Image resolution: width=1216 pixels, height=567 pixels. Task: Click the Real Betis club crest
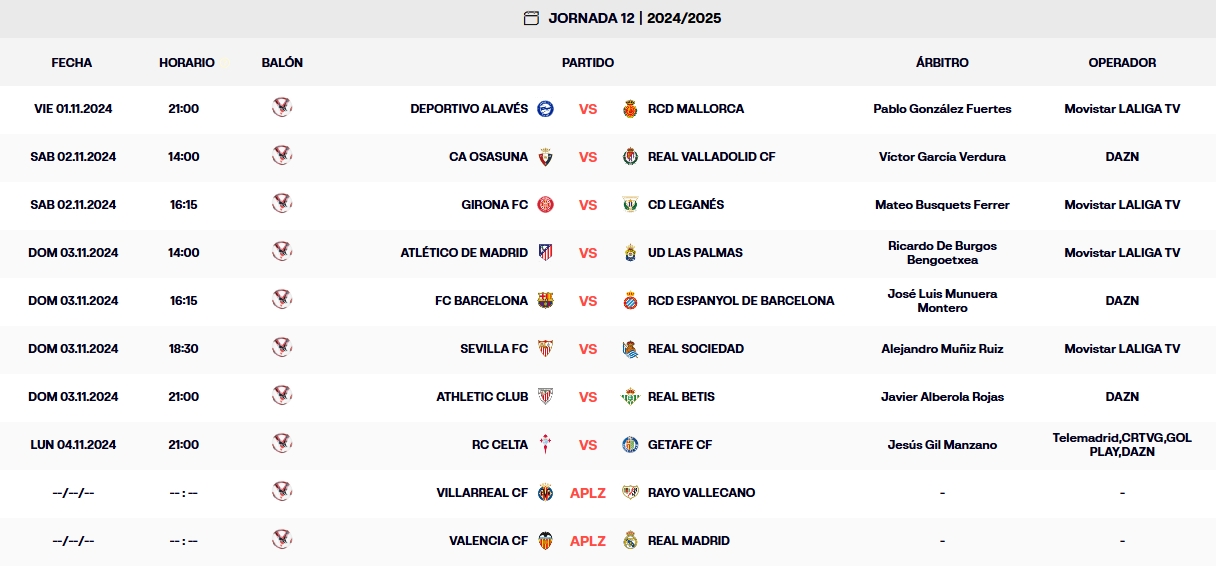[630, 396]
